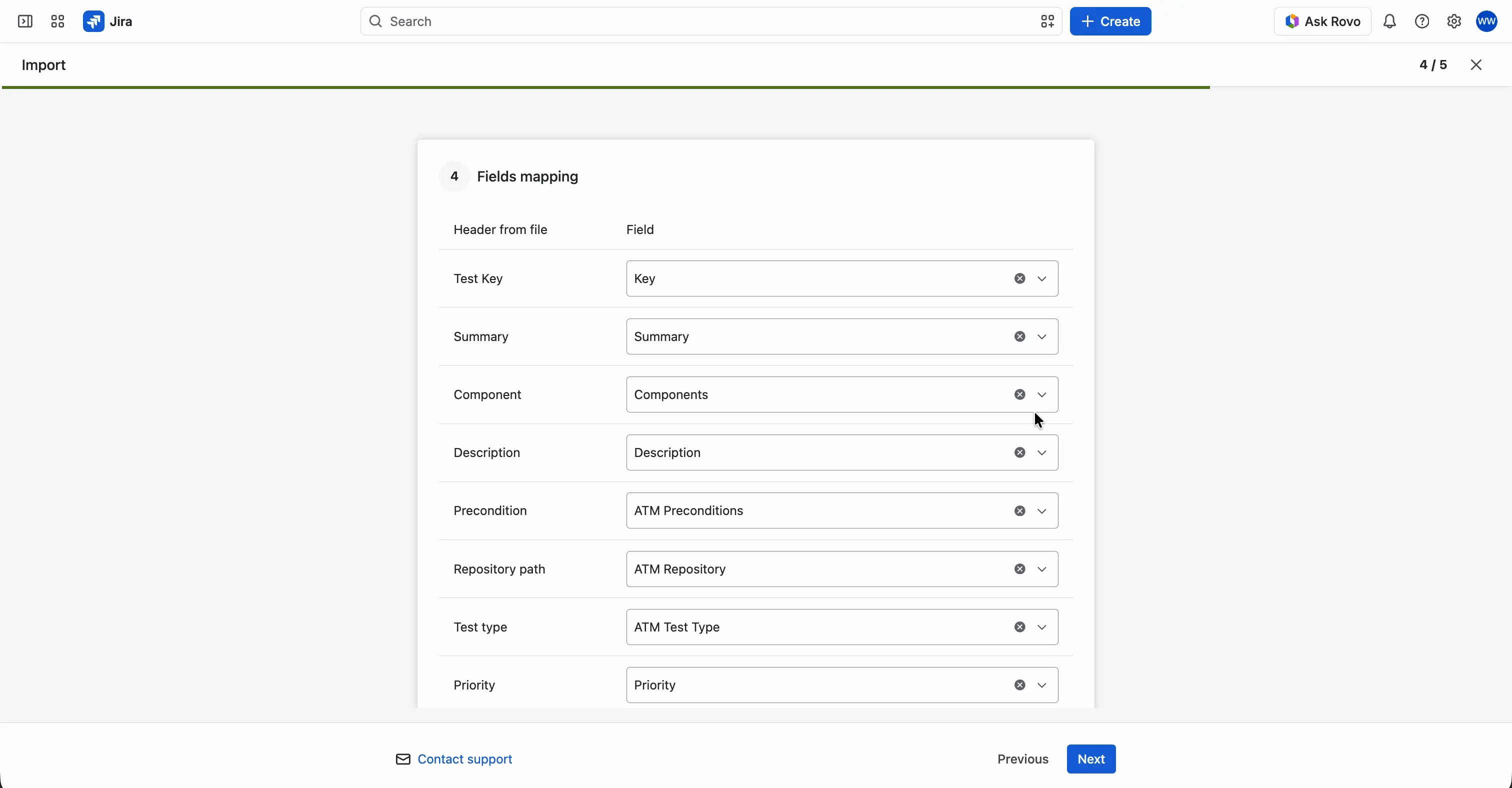Open the app switcher grid icon
Viewport: 1512px width, 788px height.
pyautogui.click(x=57, y=21)
